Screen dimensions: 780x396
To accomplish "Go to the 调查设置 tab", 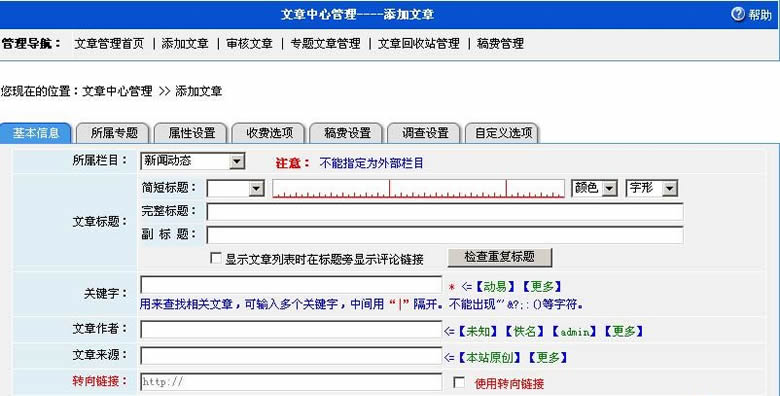I will [x=425, y=133].
